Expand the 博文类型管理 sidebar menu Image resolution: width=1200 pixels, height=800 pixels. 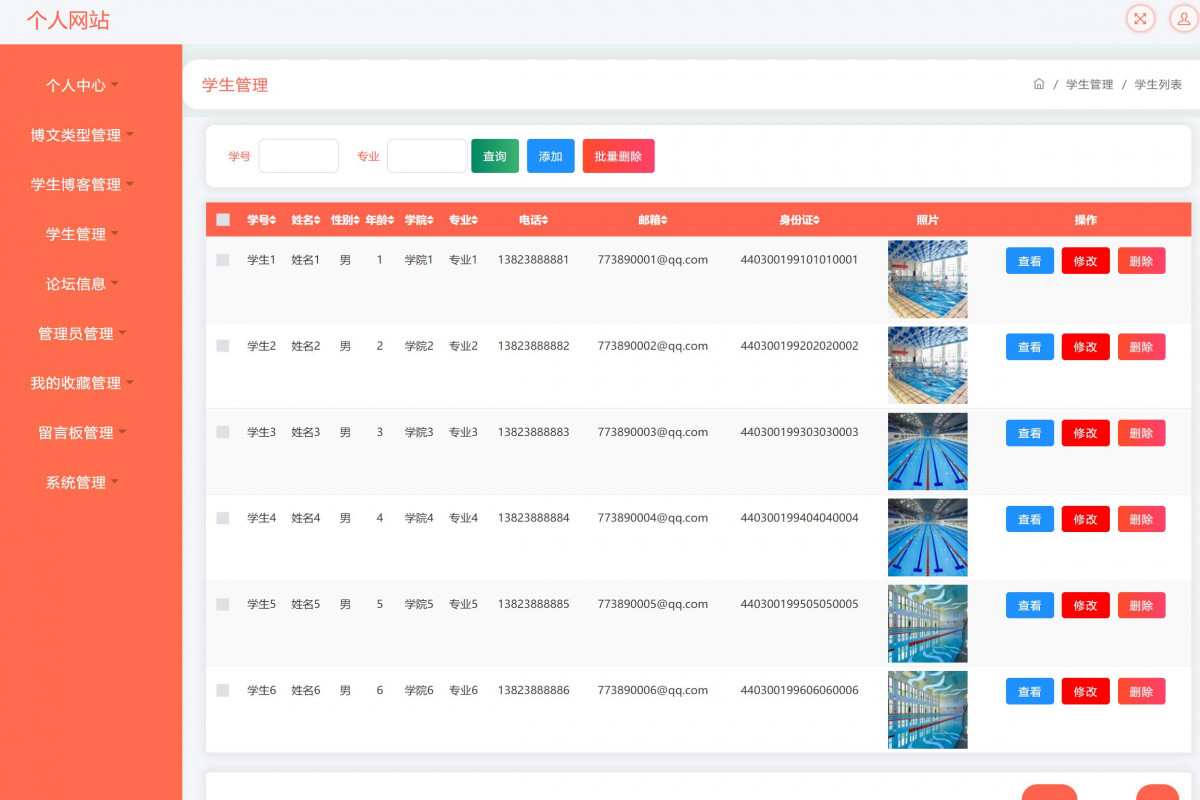(x=78, y=135)
